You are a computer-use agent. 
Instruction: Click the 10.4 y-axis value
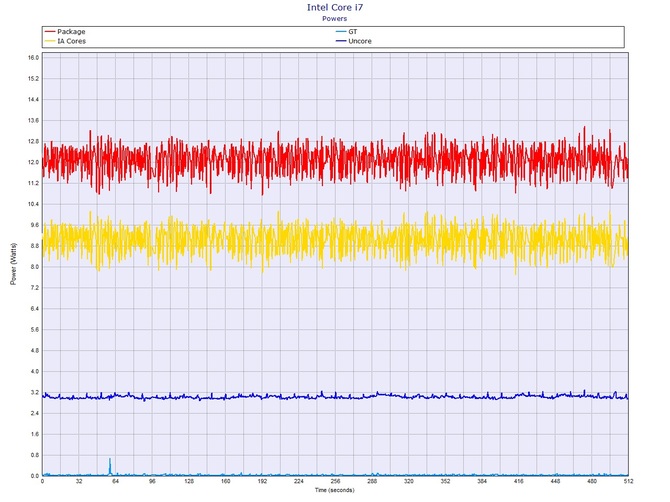coord(33,204)
